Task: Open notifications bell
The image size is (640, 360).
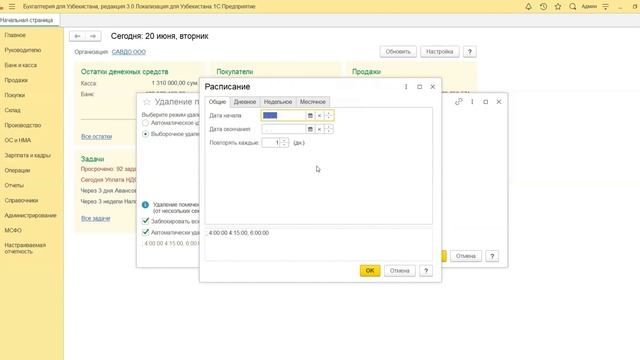Action: click(529, 7)
